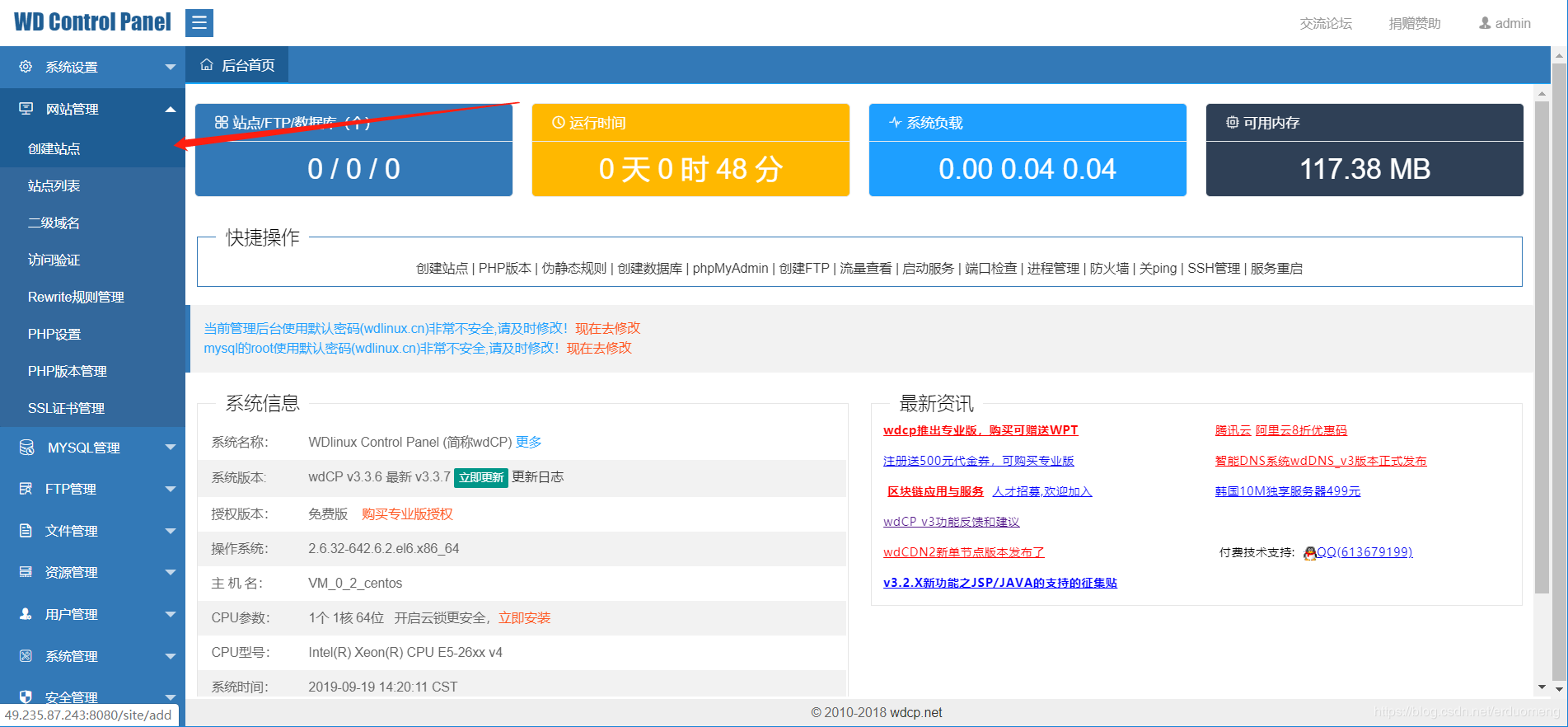Click 伪静态规则 quick action link
Image resolution: width=1568 pixels, height=727 pixels.
(x=574, y=268)
